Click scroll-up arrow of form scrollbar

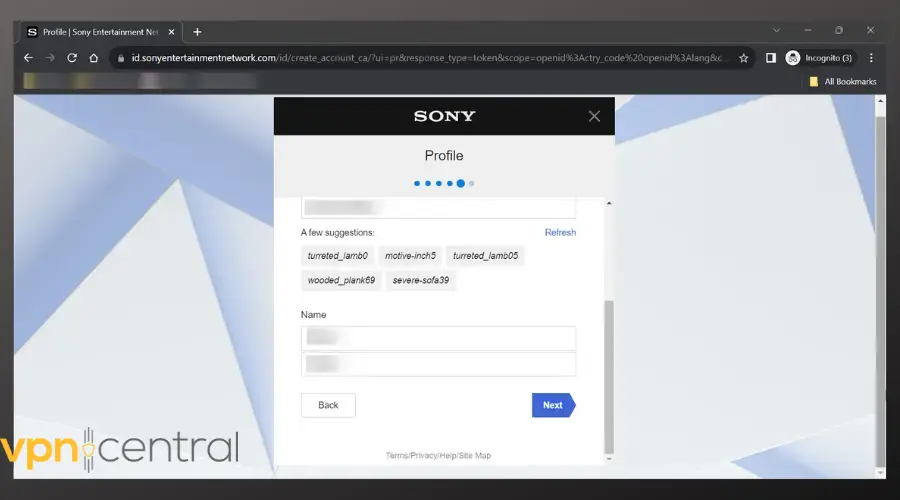click(x=609, y=203)
